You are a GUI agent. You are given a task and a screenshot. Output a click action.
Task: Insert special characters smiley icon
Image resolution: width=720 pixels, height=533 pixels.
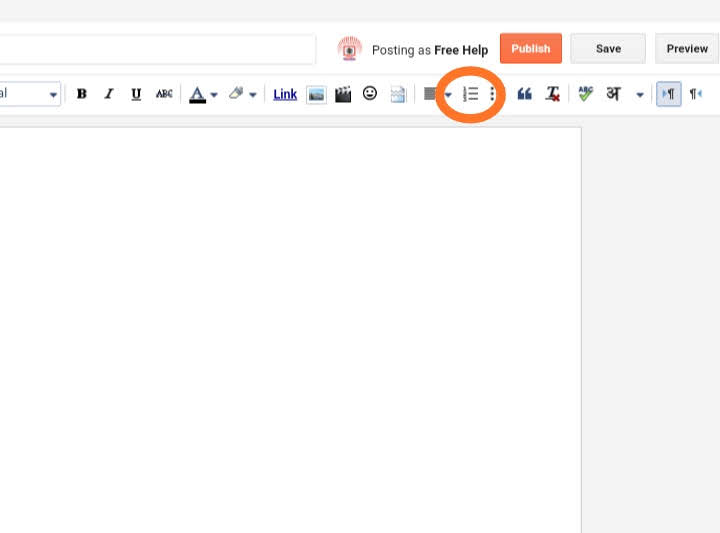pos(370,94)
